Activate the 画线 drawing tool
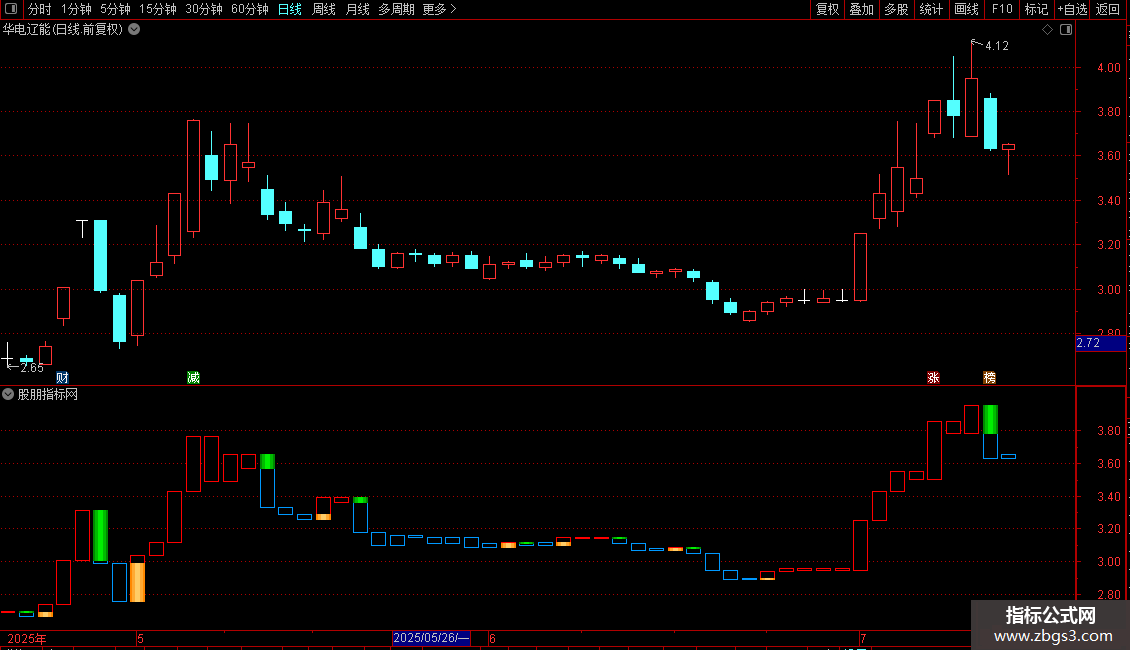 click(x=966, y=9)
